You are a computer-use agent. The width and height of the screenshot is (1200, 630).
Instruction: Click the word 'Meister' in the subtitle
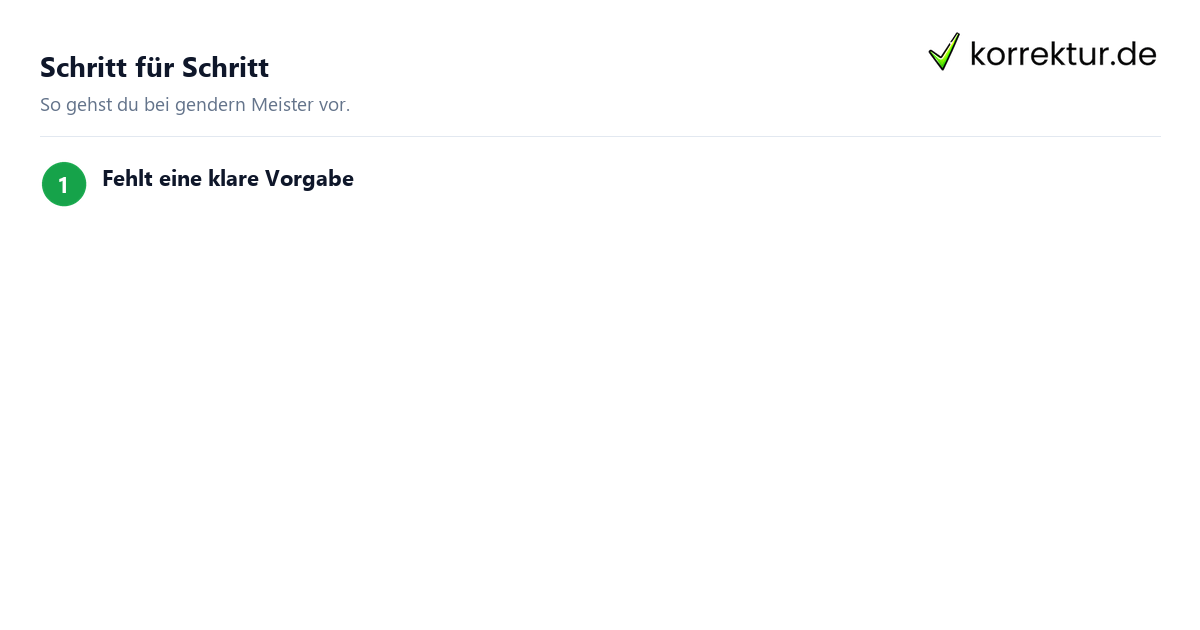[279, 105]
